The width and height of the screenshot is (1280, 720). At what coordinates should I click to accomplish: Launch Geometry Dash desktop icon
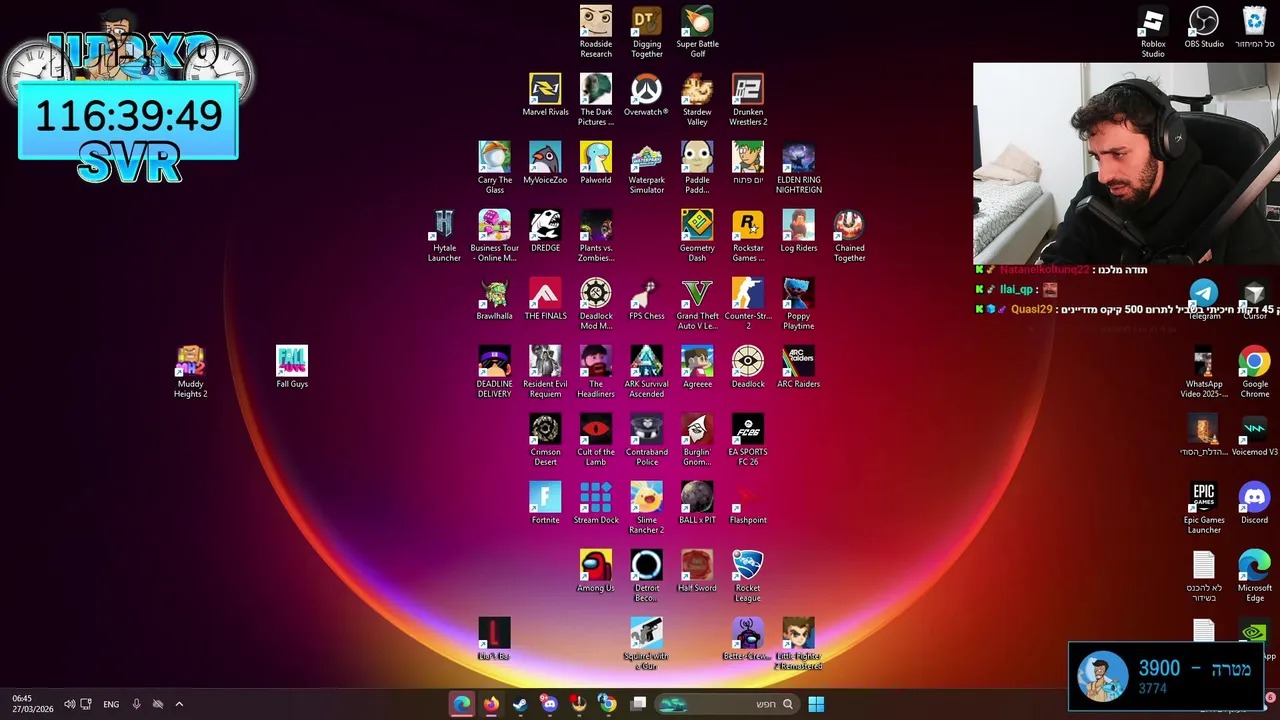[697, 236]
